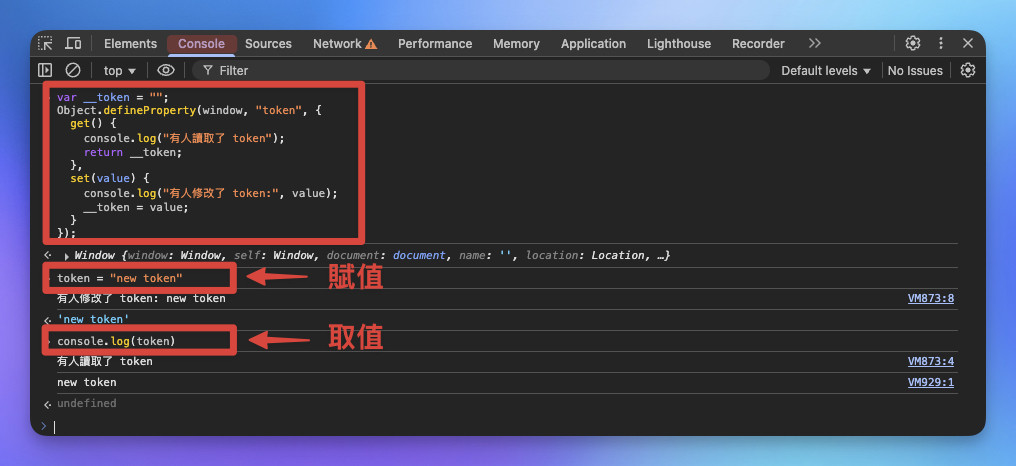The image size is (1016, 466).
Task: Click the entered command token = "new token"
Action: (x=120, y=278)
